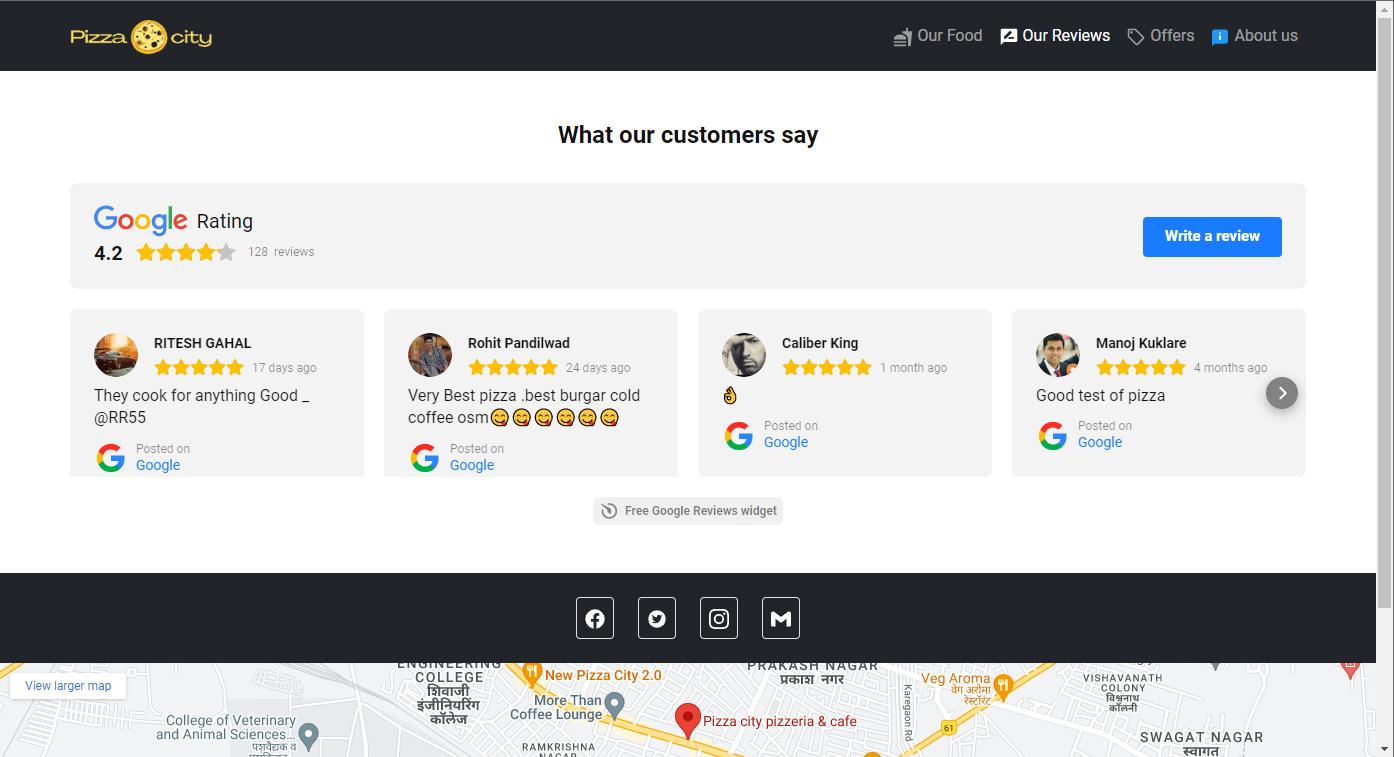Click Google icon in Manoj Kuklare card

coord(1053,436)
